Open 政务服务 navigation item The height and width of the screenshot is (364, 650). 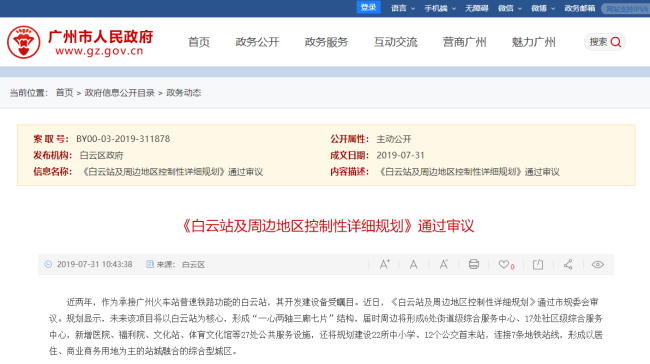click(326, 42)
